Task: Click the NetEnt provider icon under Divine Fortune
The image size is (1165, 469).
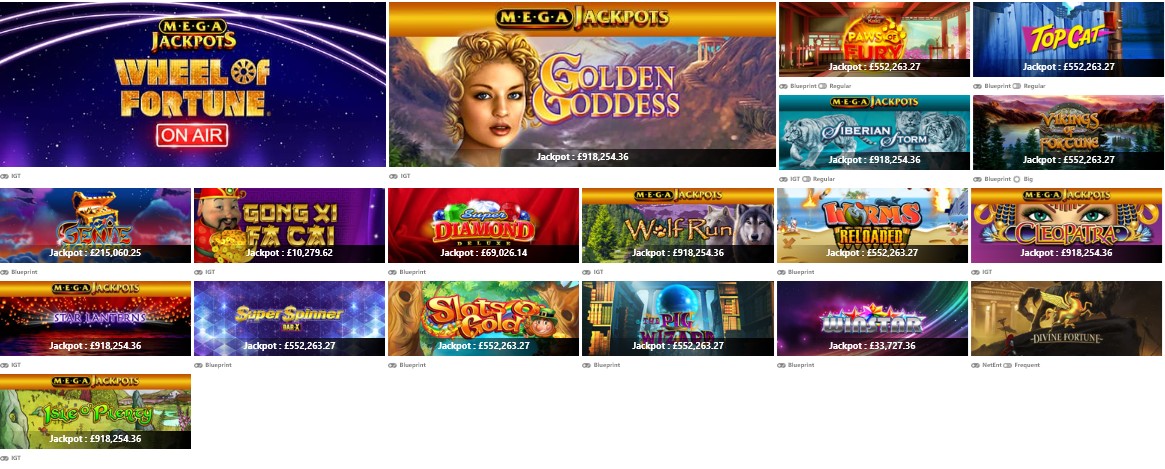Action: click(x=976, y=365)
